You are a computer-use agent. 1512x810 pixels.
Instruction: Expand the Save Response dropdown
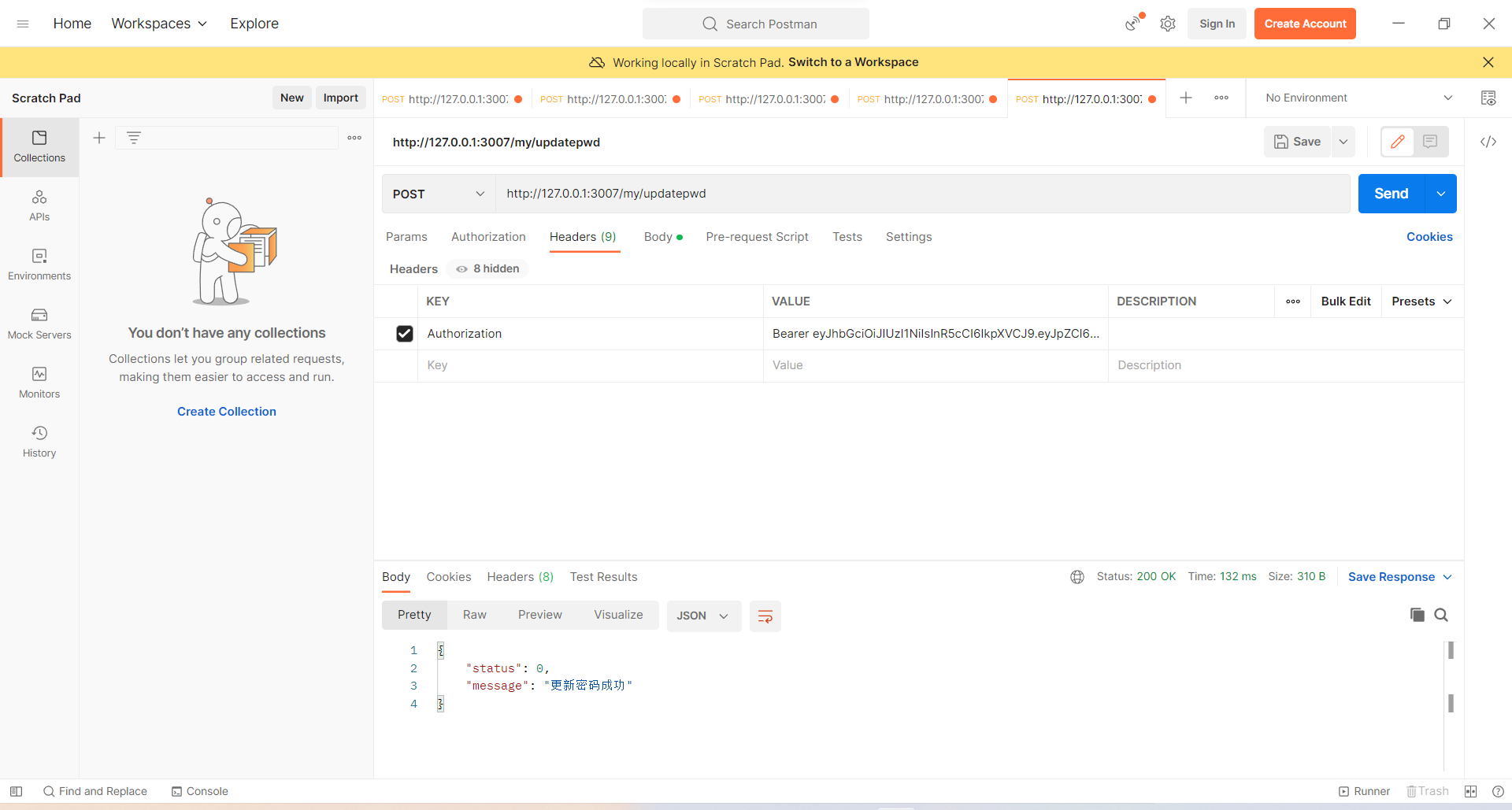1399,577
